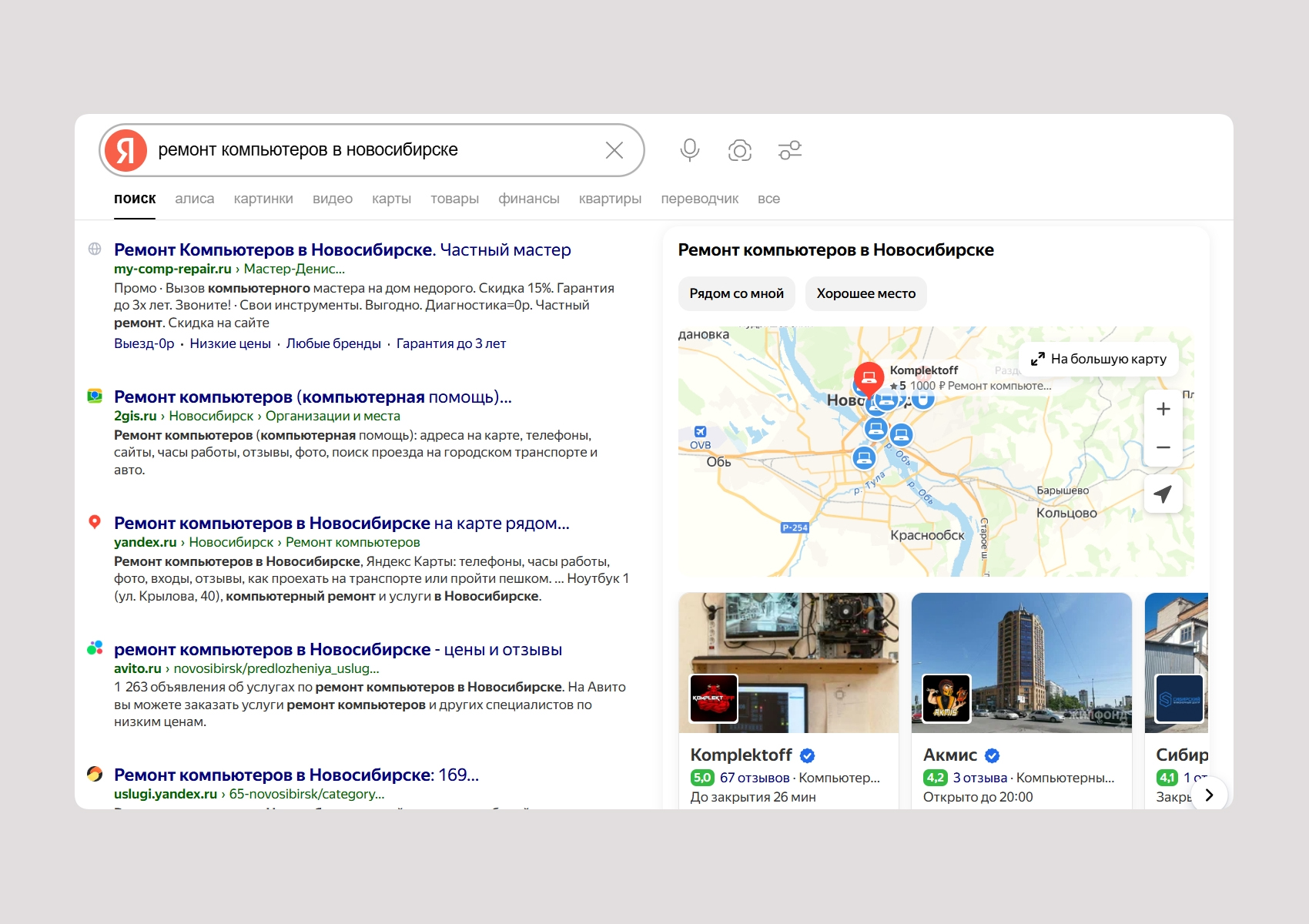
Task: Toggle the 'Рядом со мной' filter
Action: pos(736,293)
